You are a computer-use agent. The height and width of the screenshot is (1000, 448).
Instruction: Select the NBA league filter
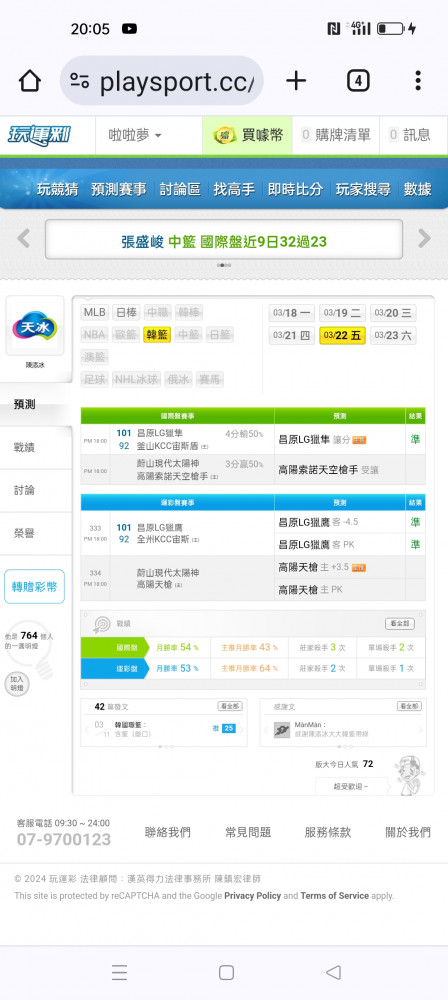point(94,334)
